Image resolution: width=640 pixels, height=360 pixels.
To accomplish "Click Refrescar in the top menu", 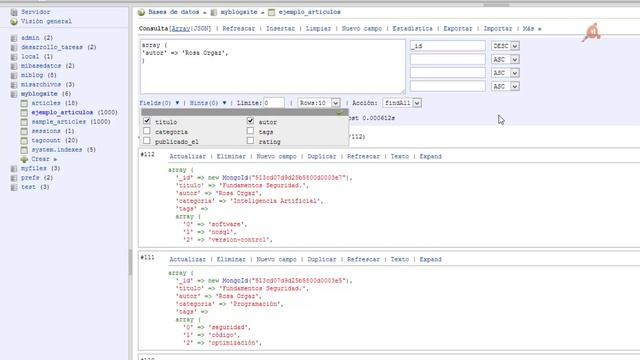I will (239, 29).
